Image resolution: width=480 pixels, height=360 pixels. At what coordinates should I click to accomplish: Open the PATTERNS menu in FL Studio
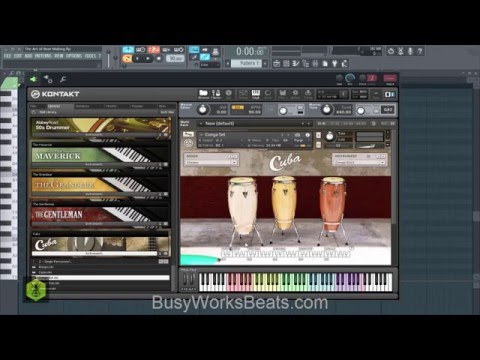(x=43, y=56)
